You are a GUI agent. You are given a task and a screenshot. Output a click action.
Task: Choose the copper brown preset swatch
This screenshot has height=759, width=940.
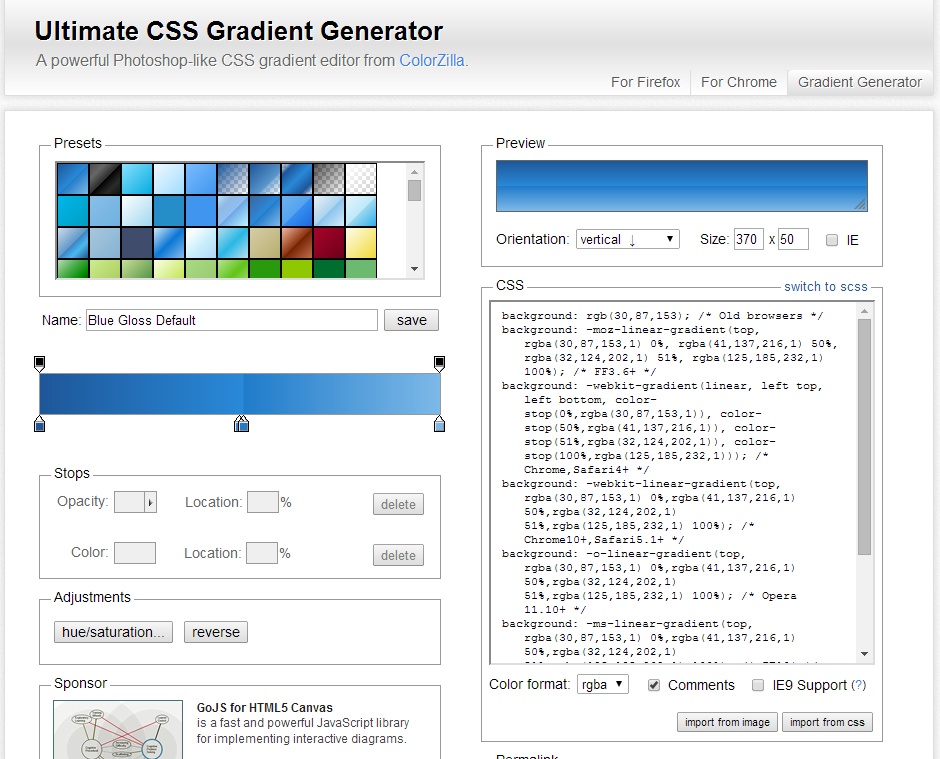point(297,242)
